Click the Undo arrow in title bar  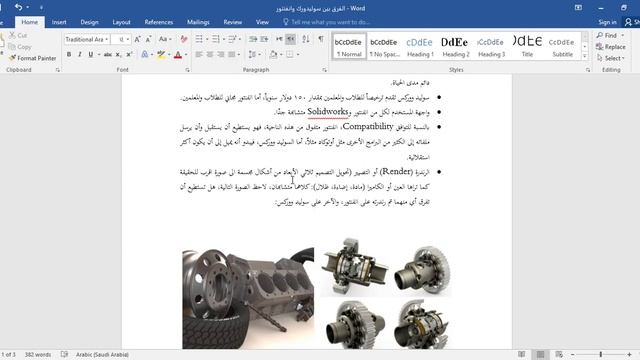(18, 7)
